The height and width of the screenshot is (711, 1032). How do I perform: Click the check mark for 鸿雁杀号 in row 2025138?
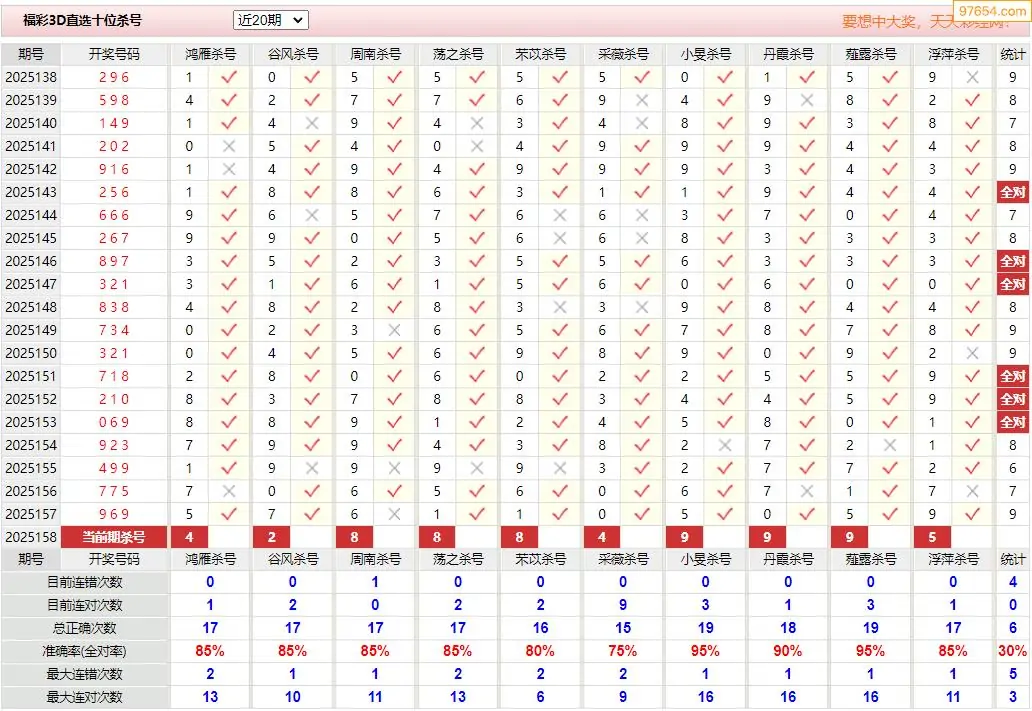229,77
